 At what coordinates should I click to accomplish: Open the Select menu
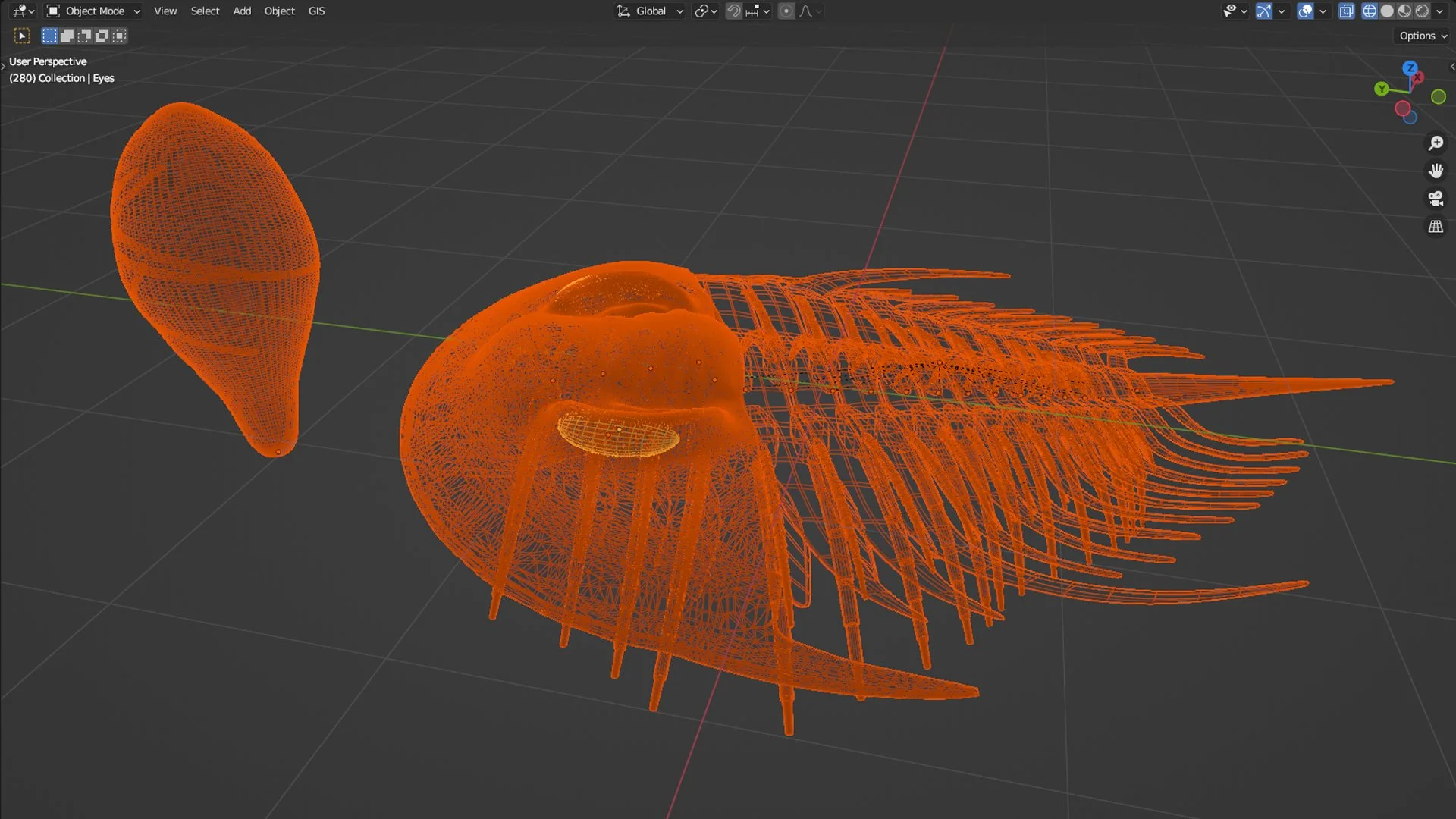[205, 11]
